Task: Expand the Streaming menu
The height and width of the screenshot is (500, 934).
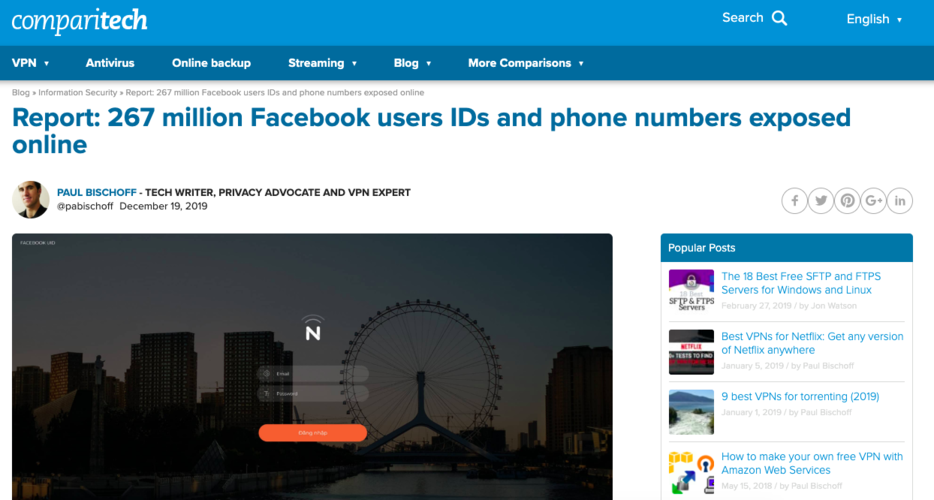Action: 322,63
